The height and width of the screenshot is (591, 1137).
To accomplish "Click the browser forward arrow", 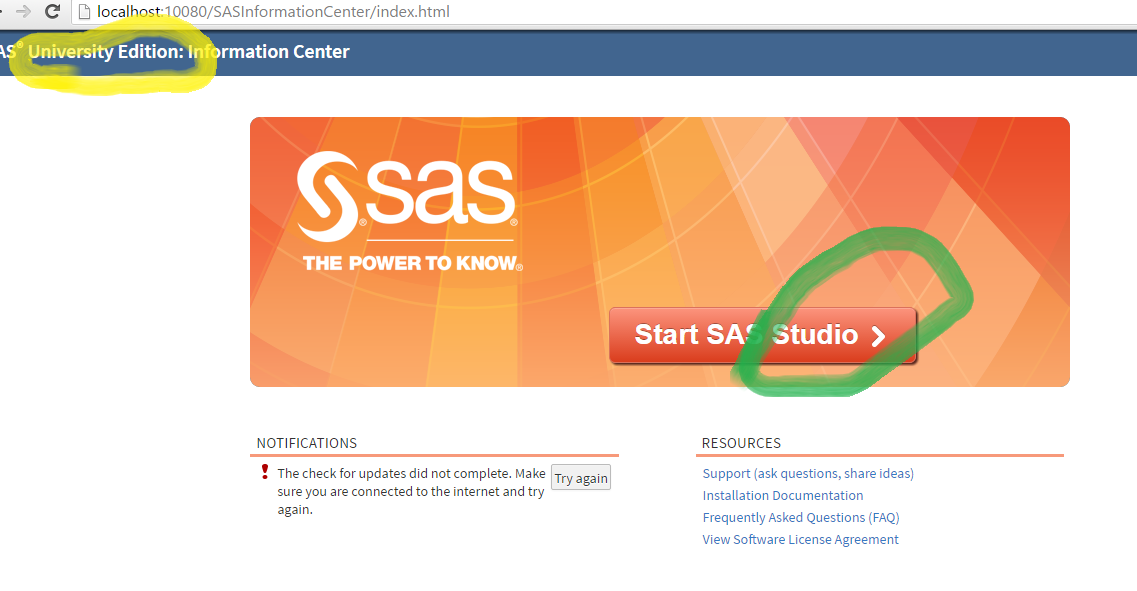I will pyautogui.click(x=23, y=12).
